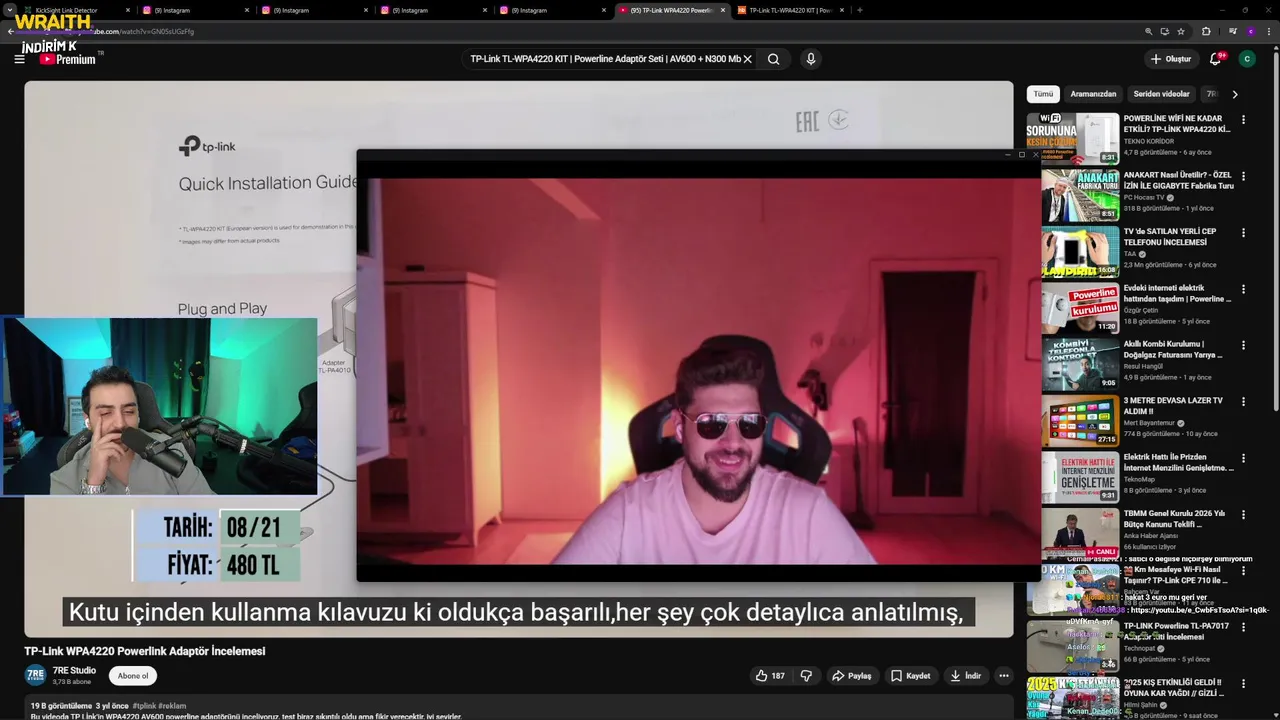Subscribe with Abone ol button
The width and height of the screenshot is (1280, 720).
pos(133,676)
